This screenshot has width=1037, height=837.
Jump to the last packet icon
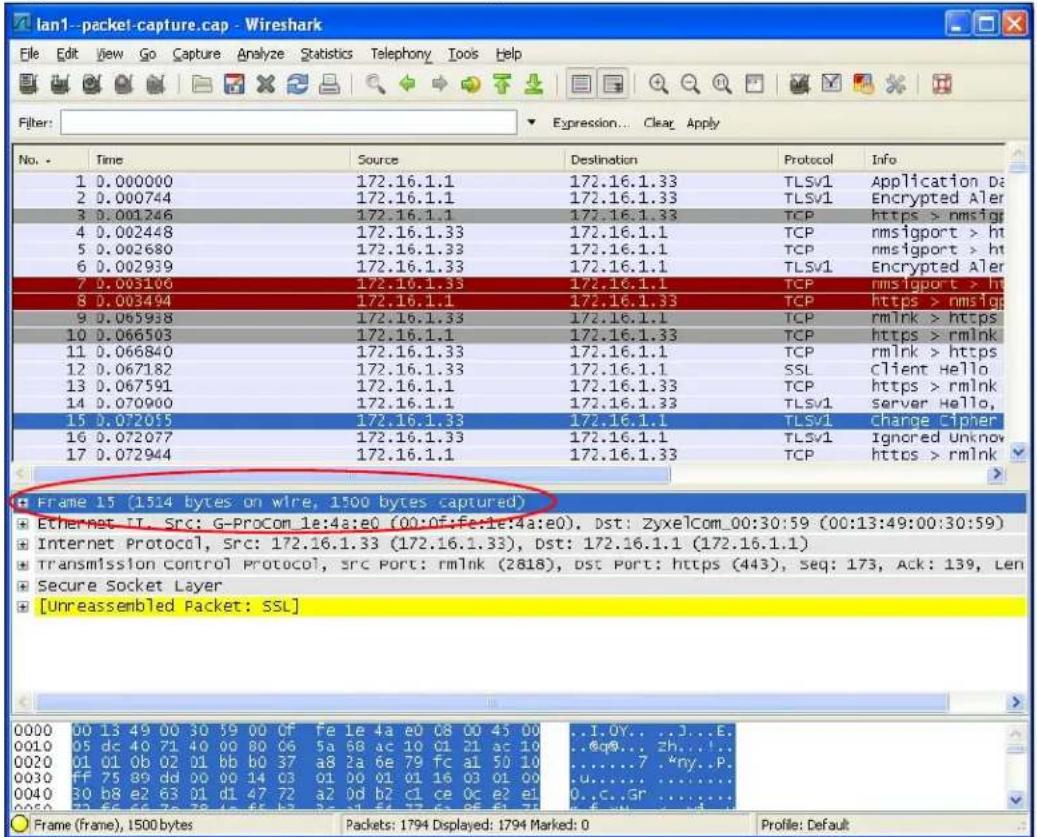[x=533, y=84]
